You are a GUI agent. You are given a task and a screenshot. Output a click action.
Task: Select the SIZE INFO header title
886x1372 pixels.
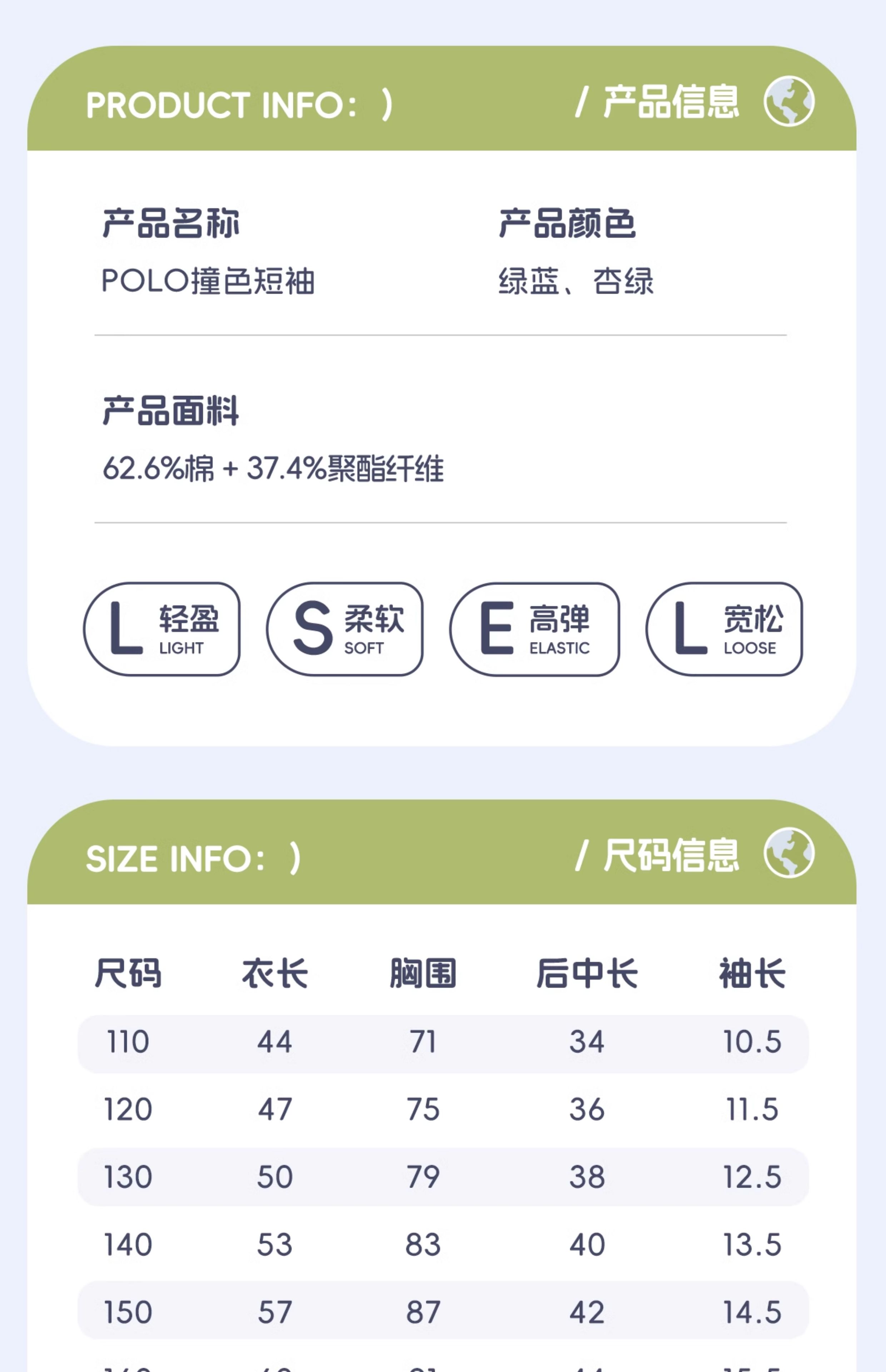coord(193,858)
